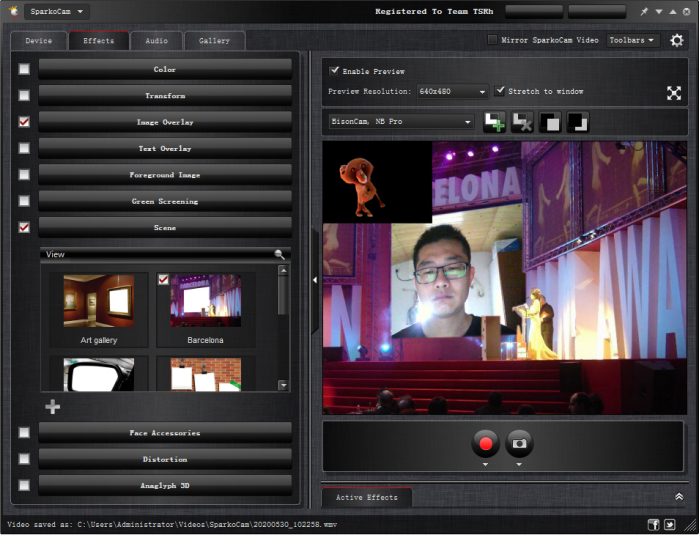This screenshot has height=535, width=699.
Task: Open the Text Overlay section
Action: pyautogui.click(x=165, y=148)
